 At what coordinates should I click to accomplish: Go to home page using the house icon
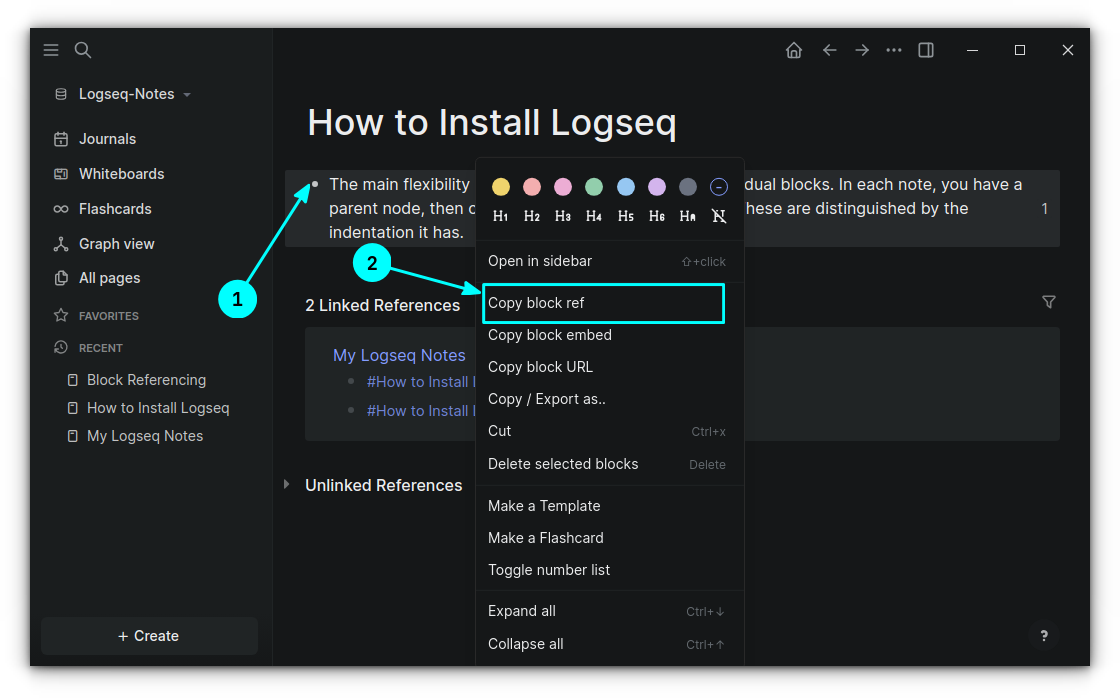(793, 49)
